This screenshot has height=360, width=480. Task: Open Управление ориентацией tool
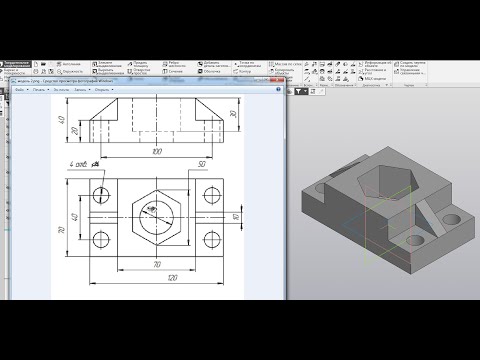410,71
